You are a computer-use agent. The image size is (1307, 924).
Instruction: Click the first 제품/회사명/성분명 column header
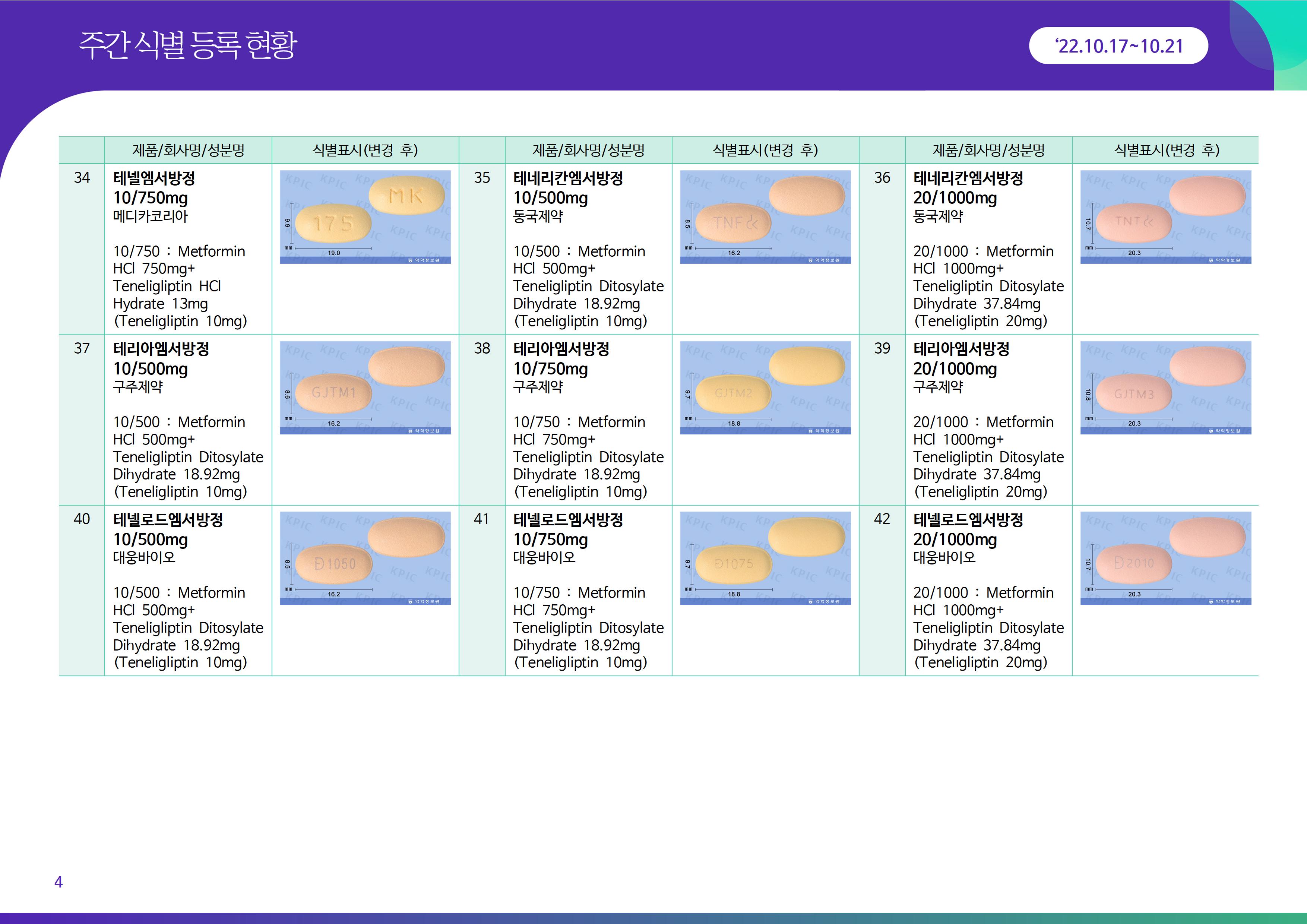click(188, 150)
